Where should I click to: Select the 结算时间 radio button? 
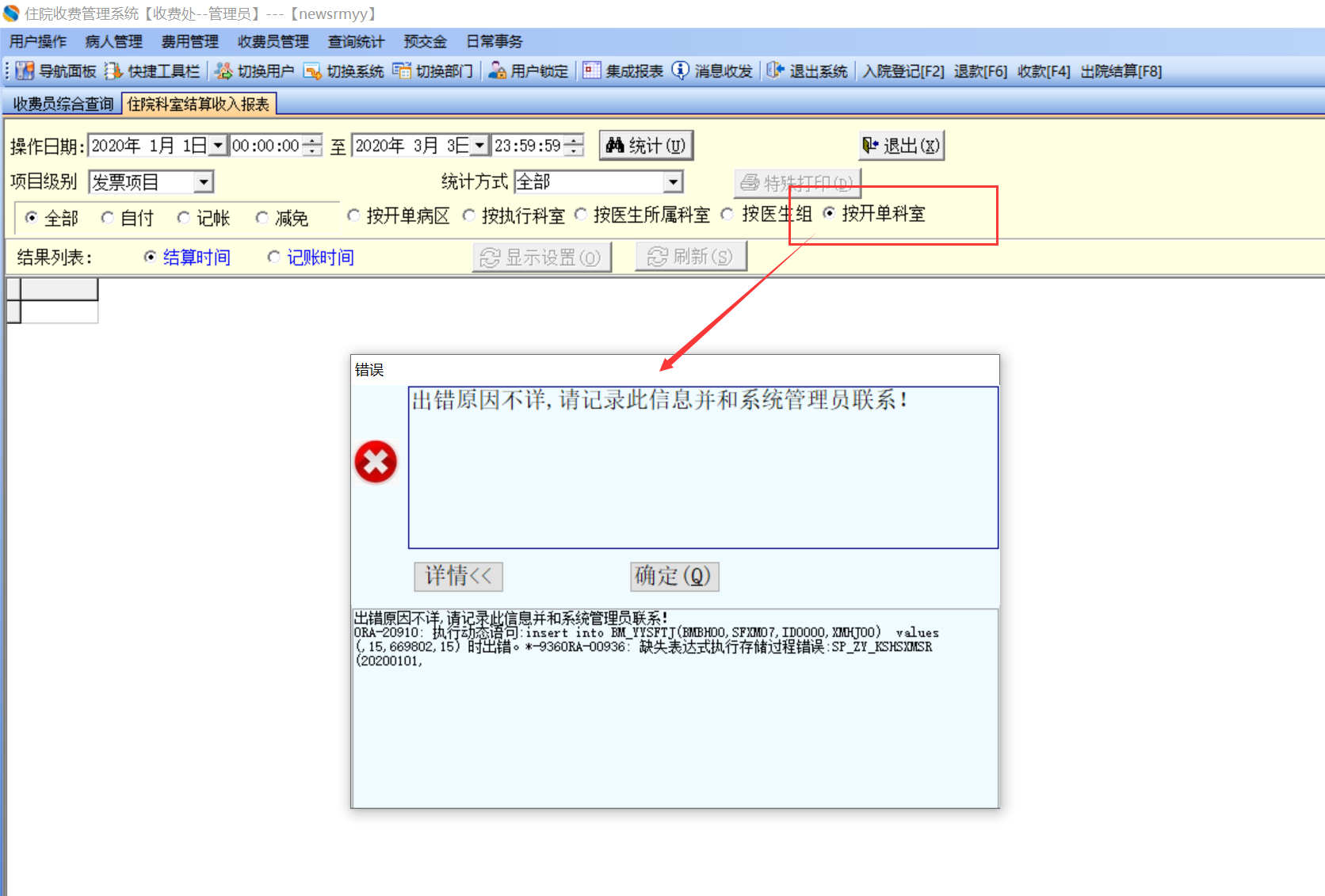[x=150, y=257]
